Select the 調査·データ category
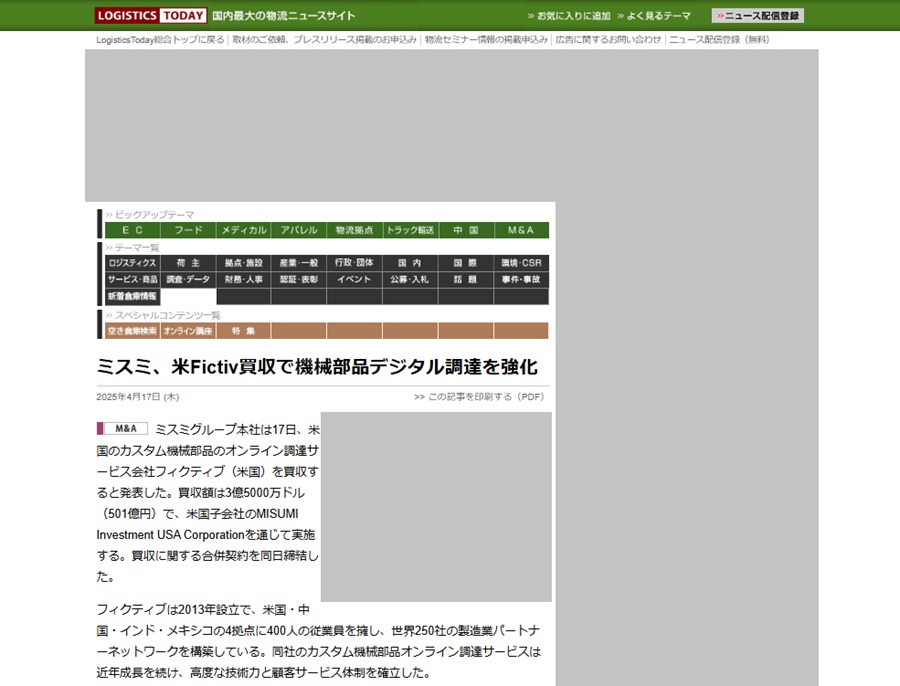 (x=188, y=280)
